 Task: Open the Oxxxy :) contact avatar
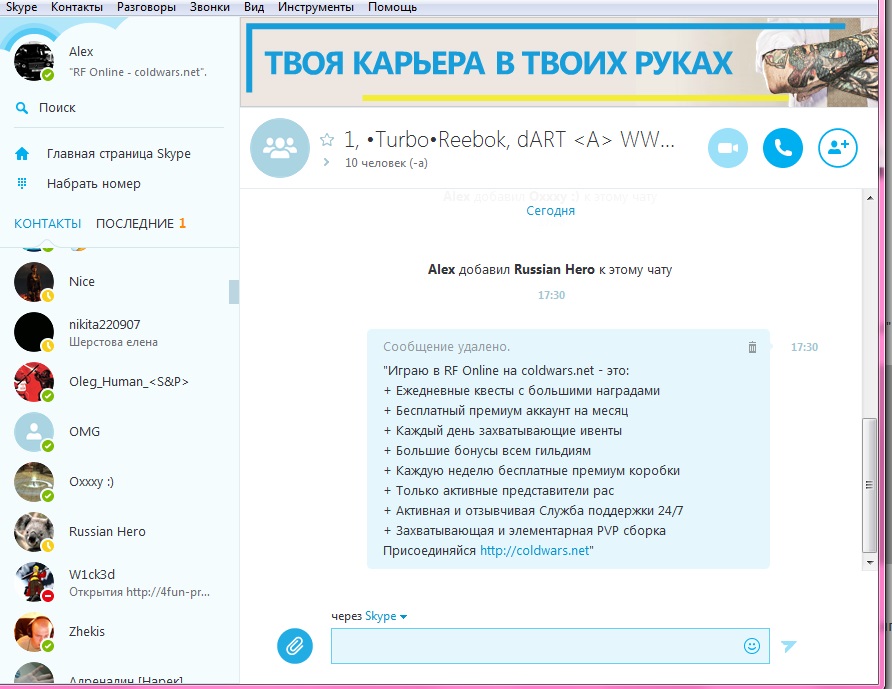pos(34,482)
